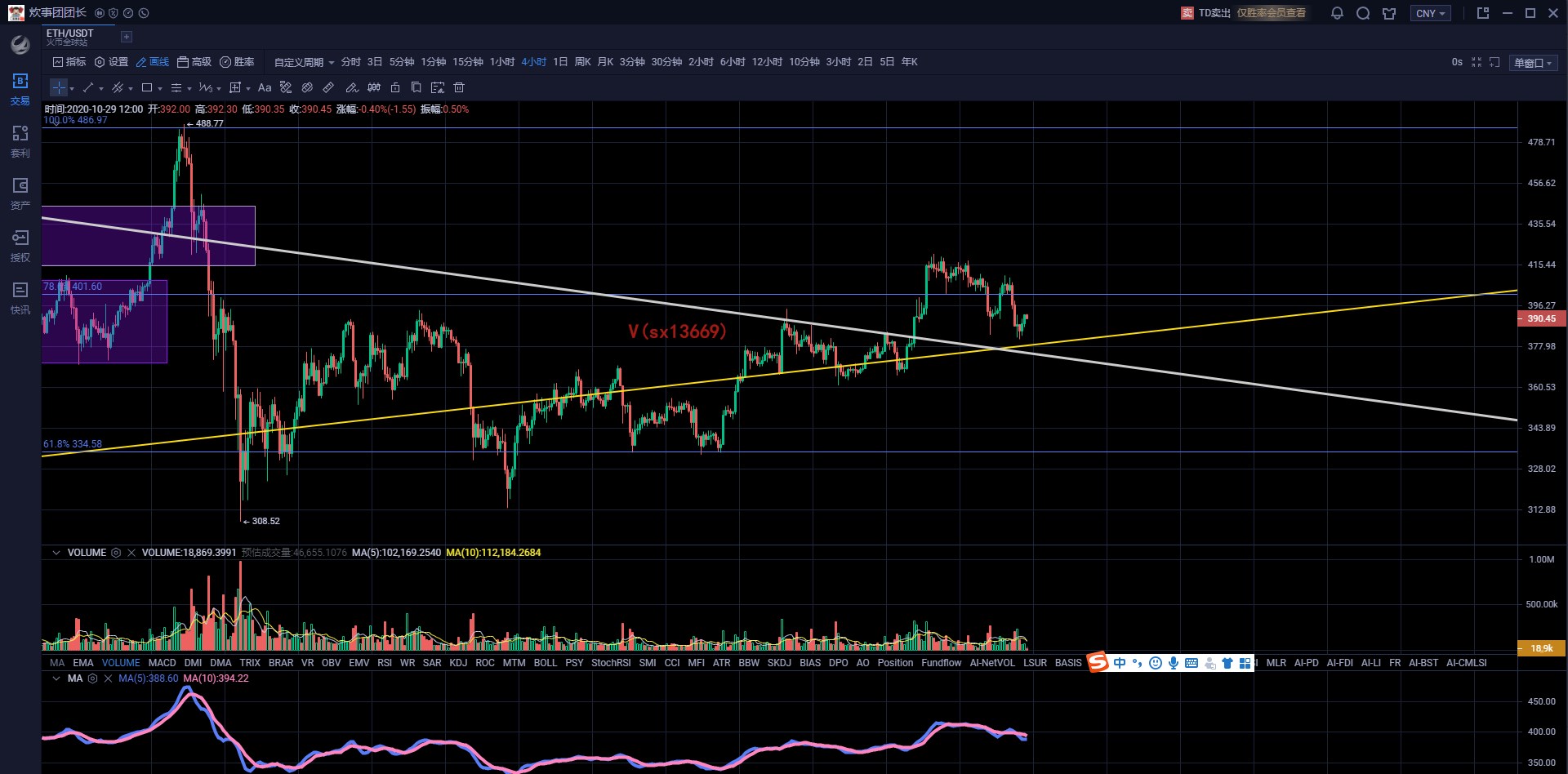The height and width of the screenshot is (774, 1568).
Task: Click the trash icon to delete drawings
Action: pyautogui.click(x=459, y=87)
